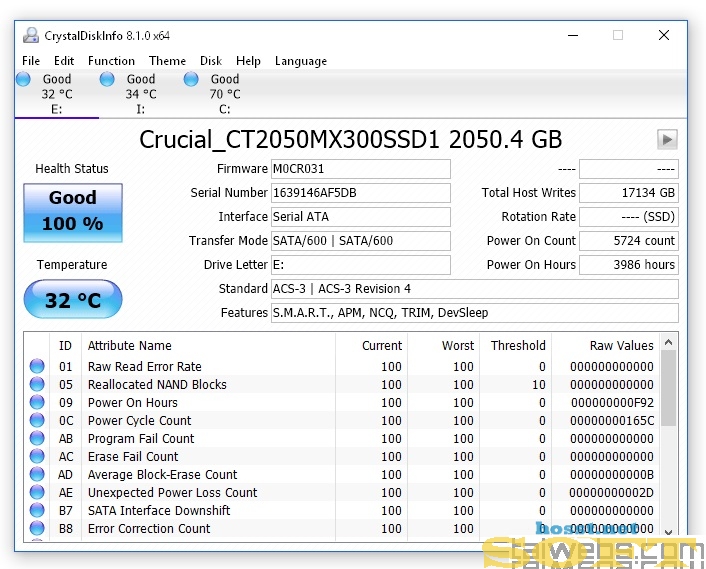
Task: Open the Theme menu
Action: tap(167, 61)
